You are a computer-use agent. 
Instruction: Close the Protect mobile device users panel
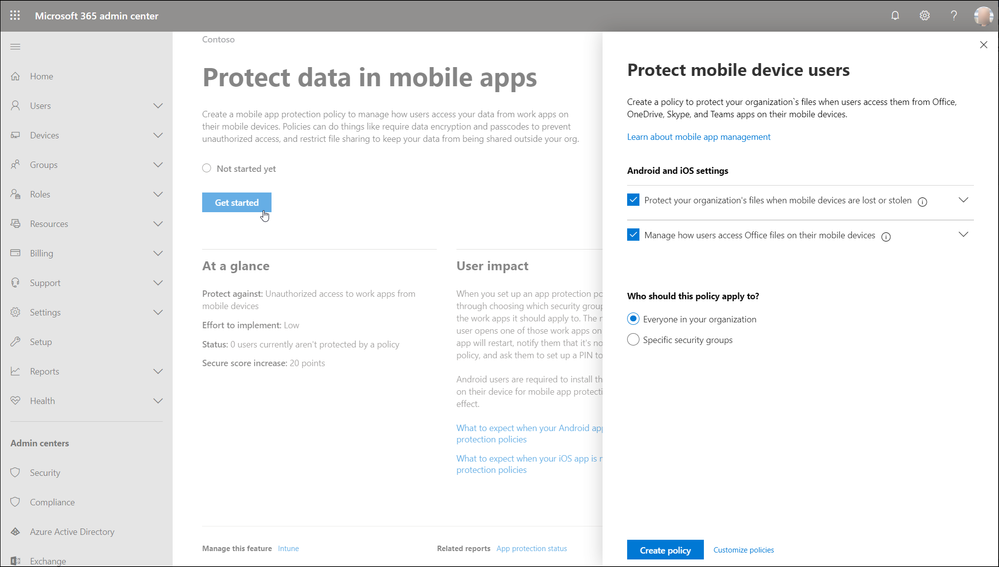(x=984, y=45)
